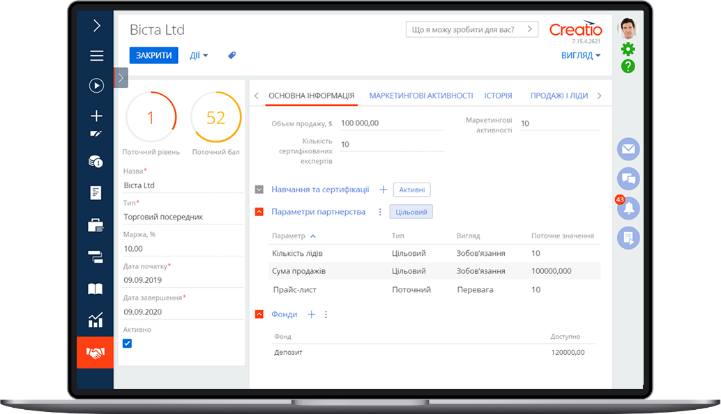Click the Маржа % field

click(x=183, y=248)
